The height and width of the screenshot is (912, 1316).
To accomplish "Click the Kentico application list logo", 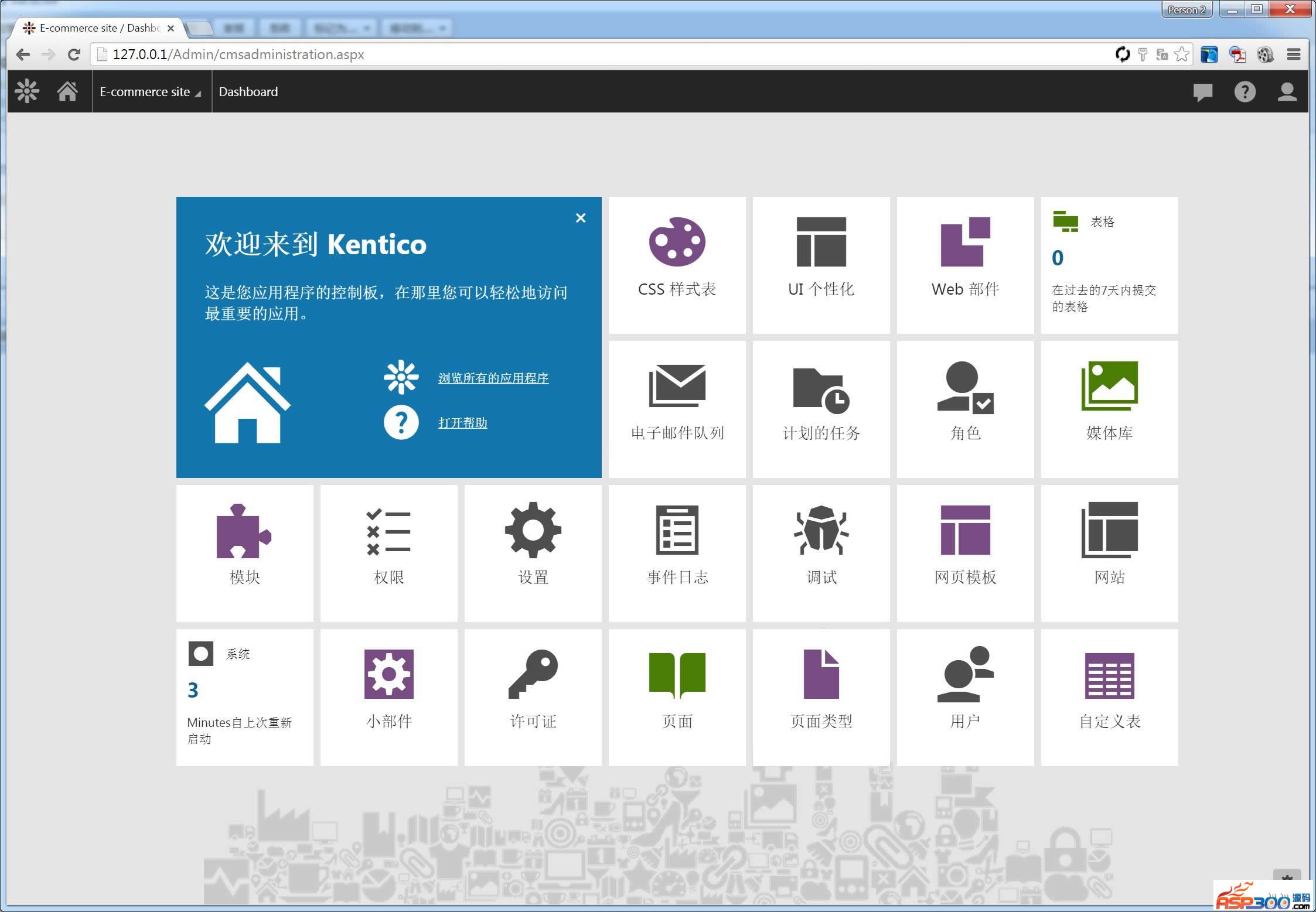I will [27, 91].
